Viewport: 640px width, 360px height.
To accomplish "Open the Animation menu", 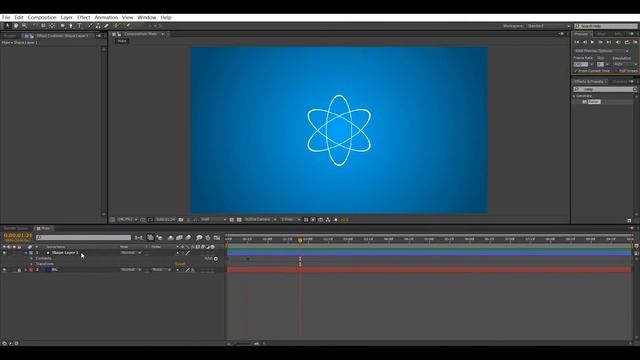I will coord(106,18).
